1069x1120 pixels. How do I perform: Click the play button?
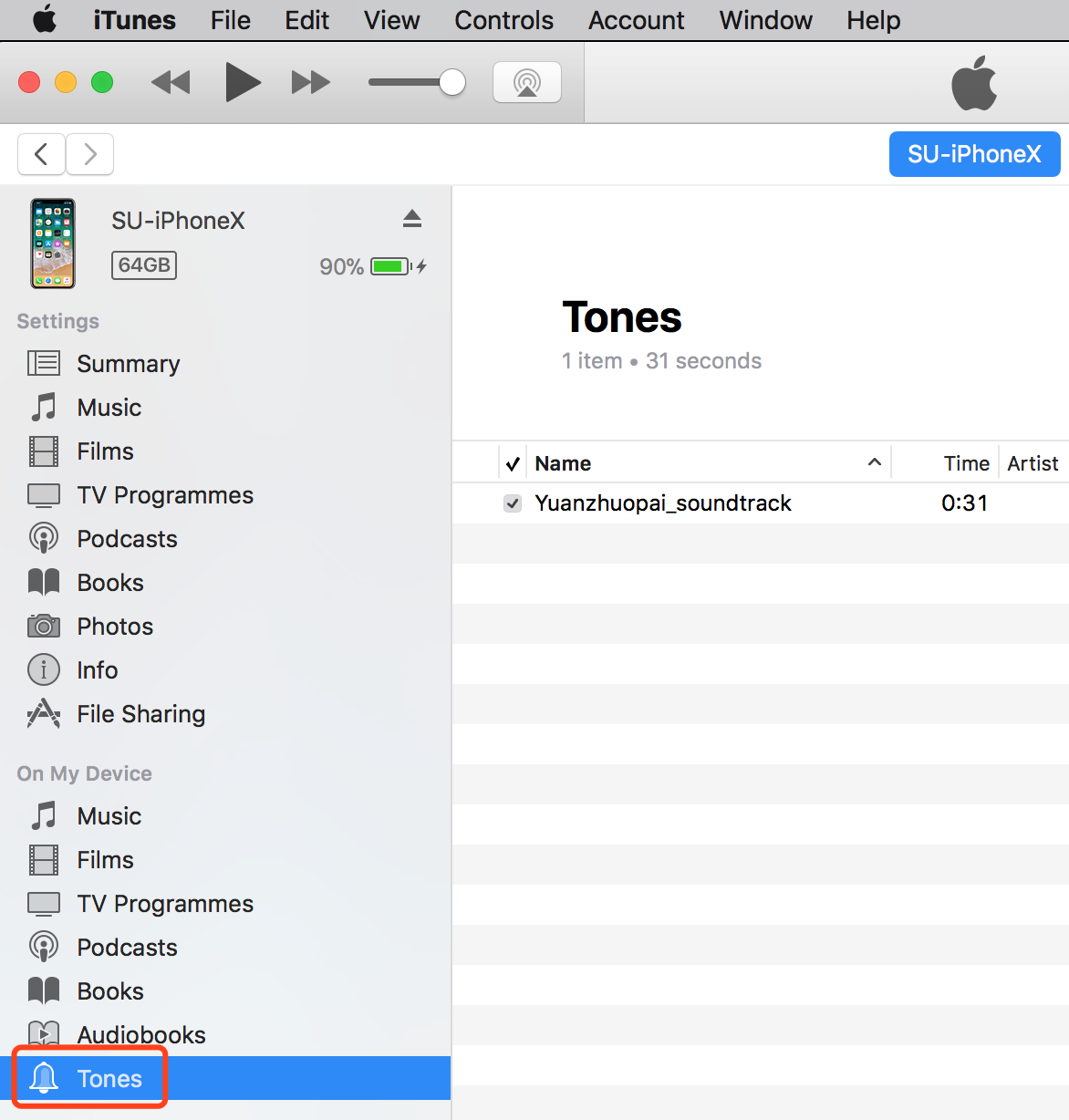pyautogui.click(x=243, y=83)
